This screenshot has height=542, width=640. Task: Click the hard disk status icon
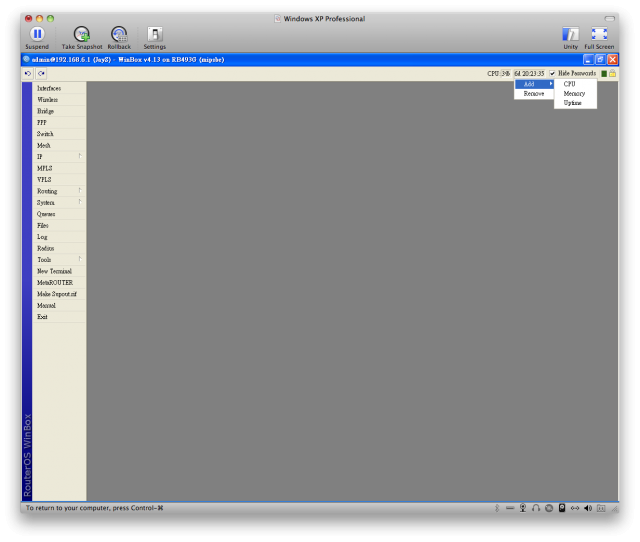pyautogui.click(x=562, y=508)
